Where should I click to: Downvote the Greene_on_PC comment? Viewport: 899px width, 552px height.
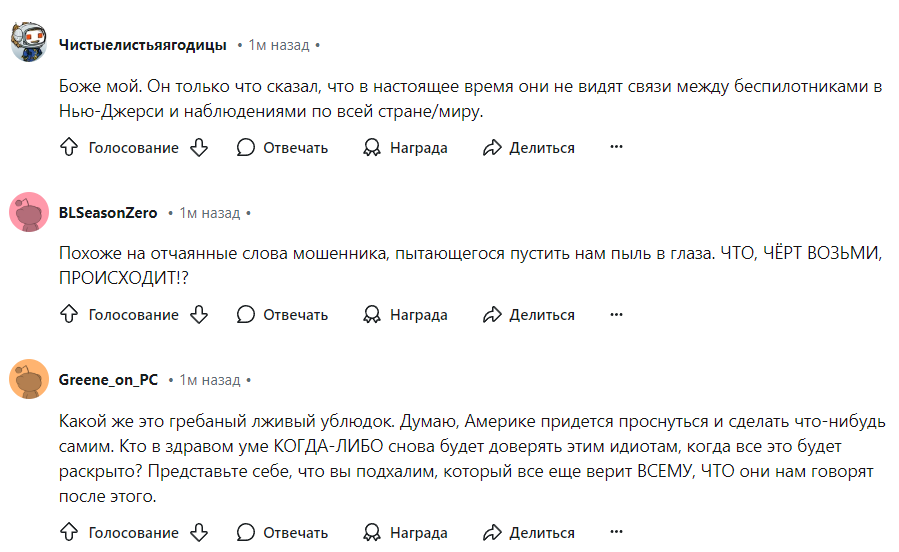199,532
